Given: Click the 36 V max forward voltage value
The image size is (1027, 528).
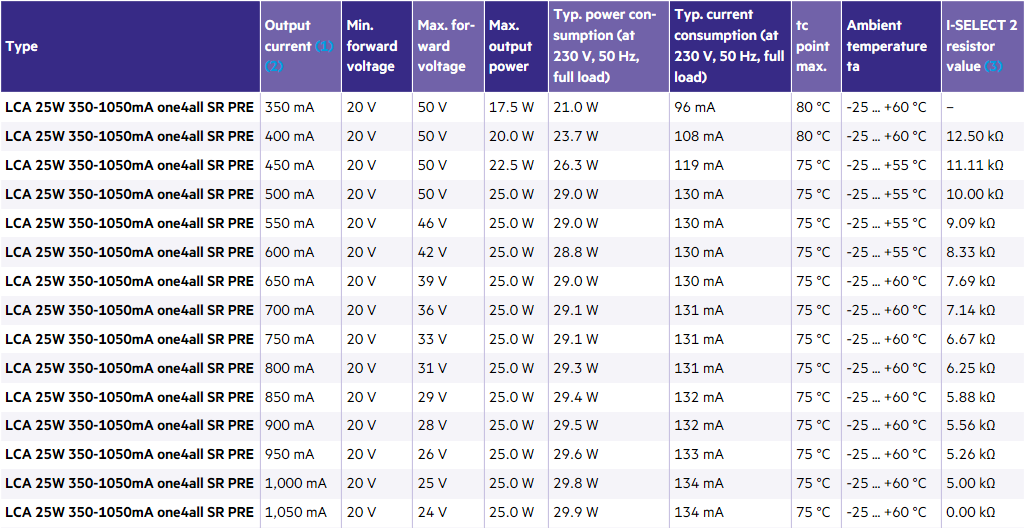Looking at the screenshot, I should (432, 310).
